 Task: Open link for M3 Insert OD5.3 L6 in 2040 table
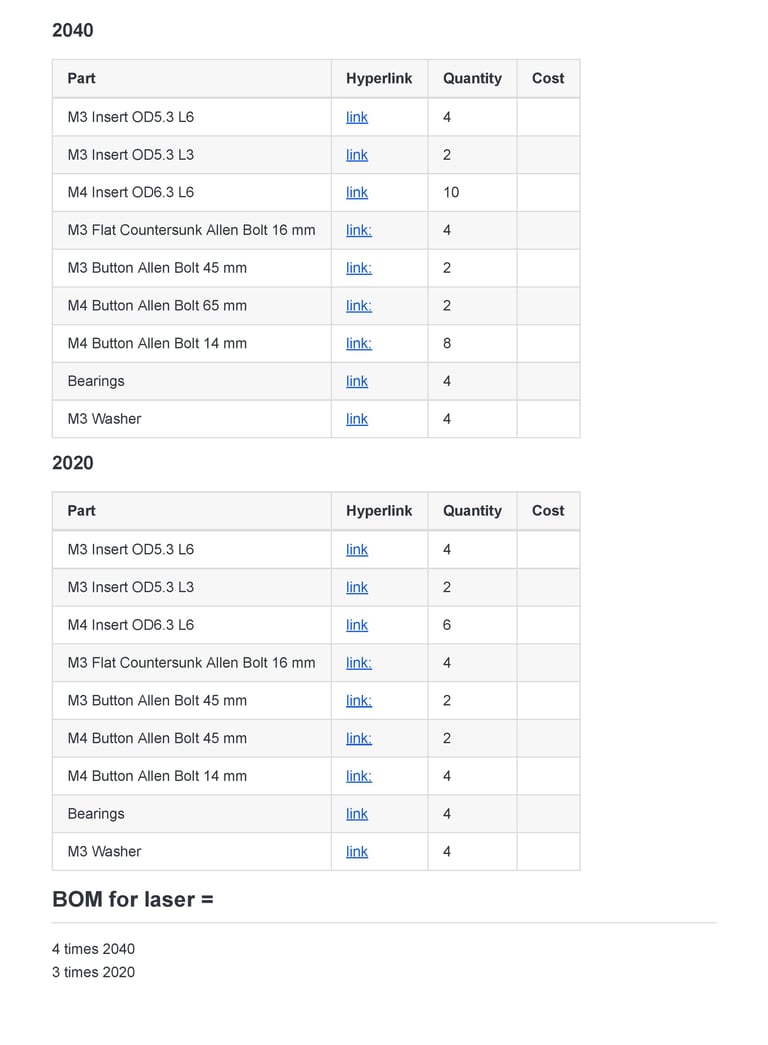pyautogui.click(x=357, y=117)
